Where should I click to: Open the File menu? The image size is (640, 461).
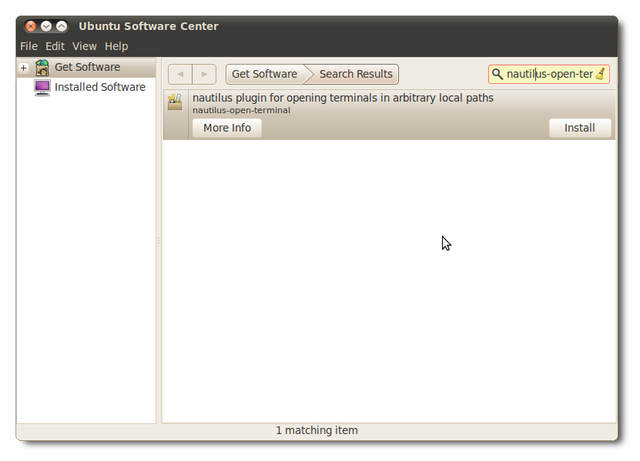pos(29,46)
